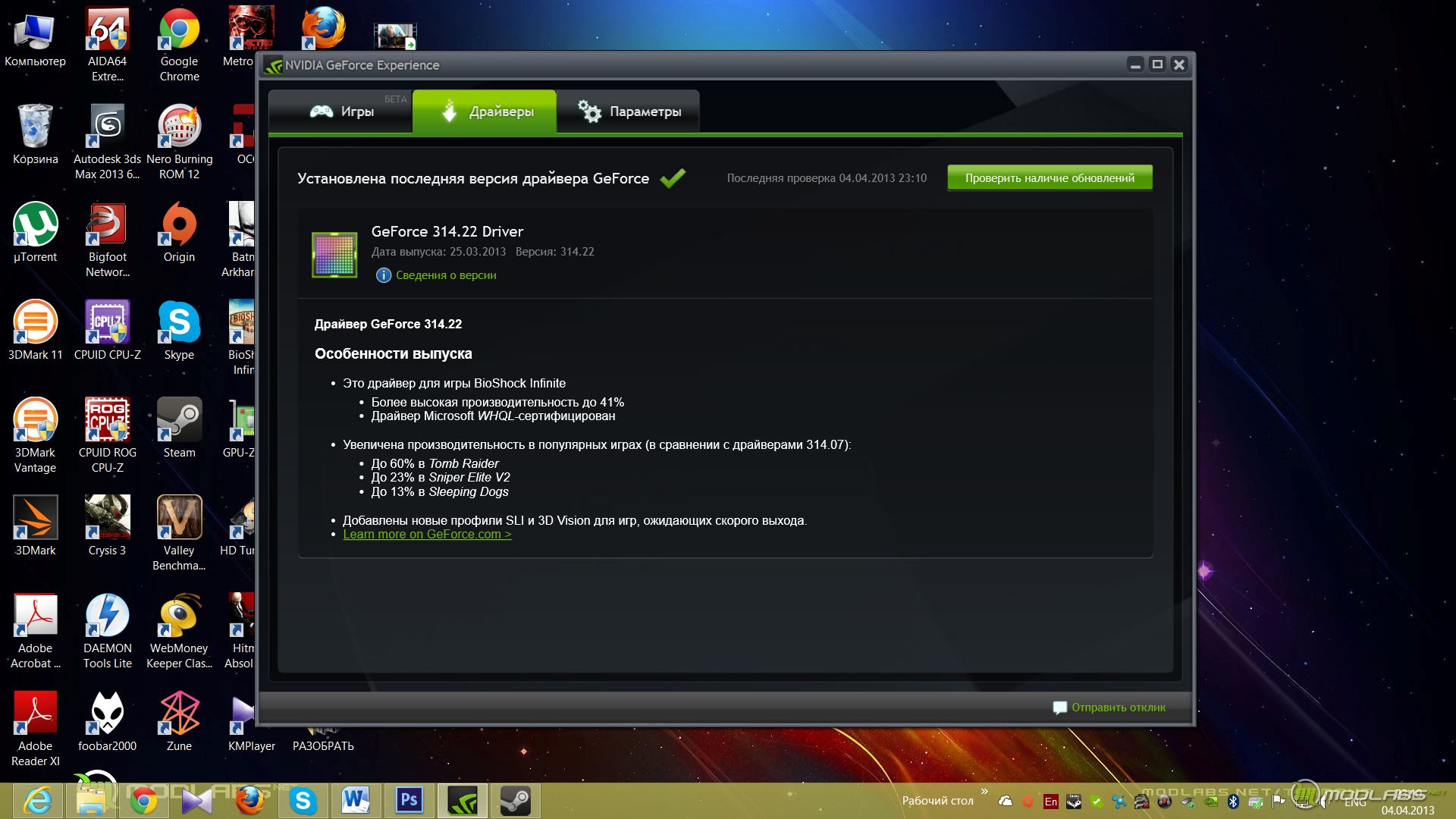Click the blue info icon by Сведения о версии
This screenshot has height=819, width=1456.
384,275
